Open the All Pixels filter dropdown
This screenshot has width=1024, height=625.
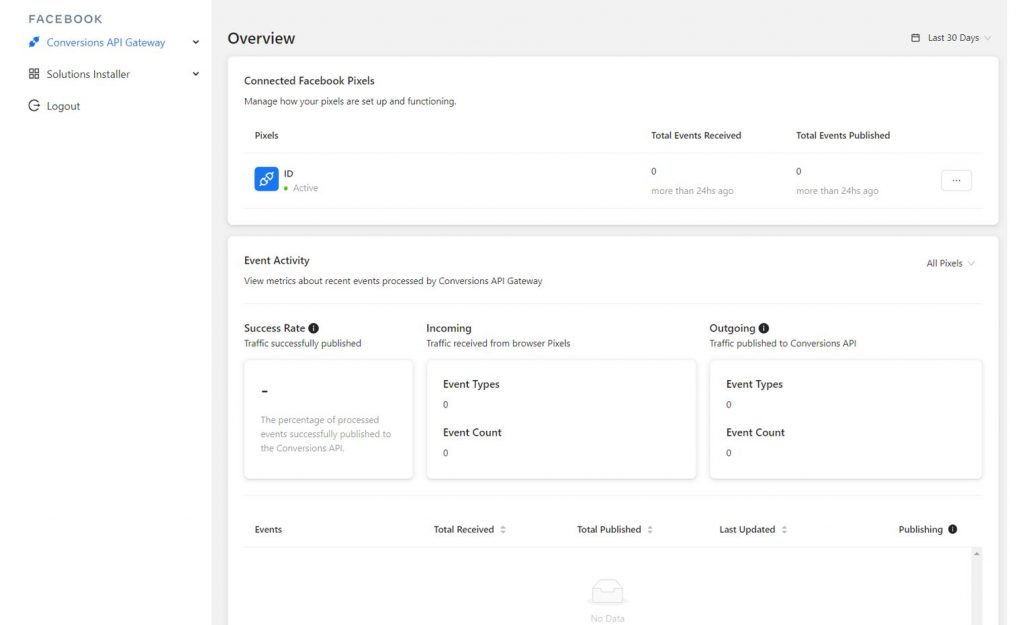(950, 263)
